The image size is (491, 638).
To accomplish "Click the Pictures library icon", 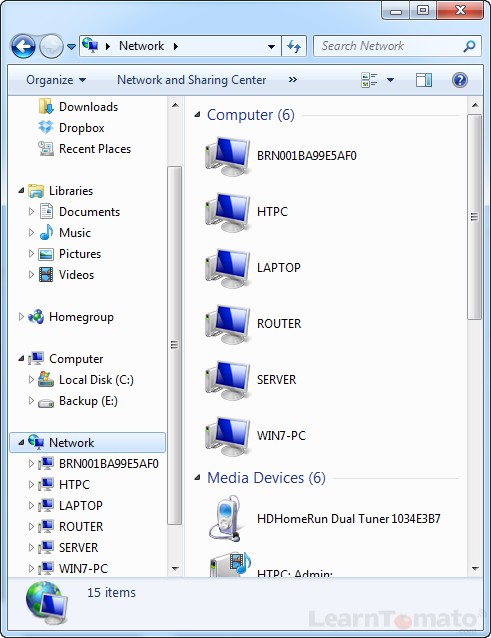I will coord(46,254).
